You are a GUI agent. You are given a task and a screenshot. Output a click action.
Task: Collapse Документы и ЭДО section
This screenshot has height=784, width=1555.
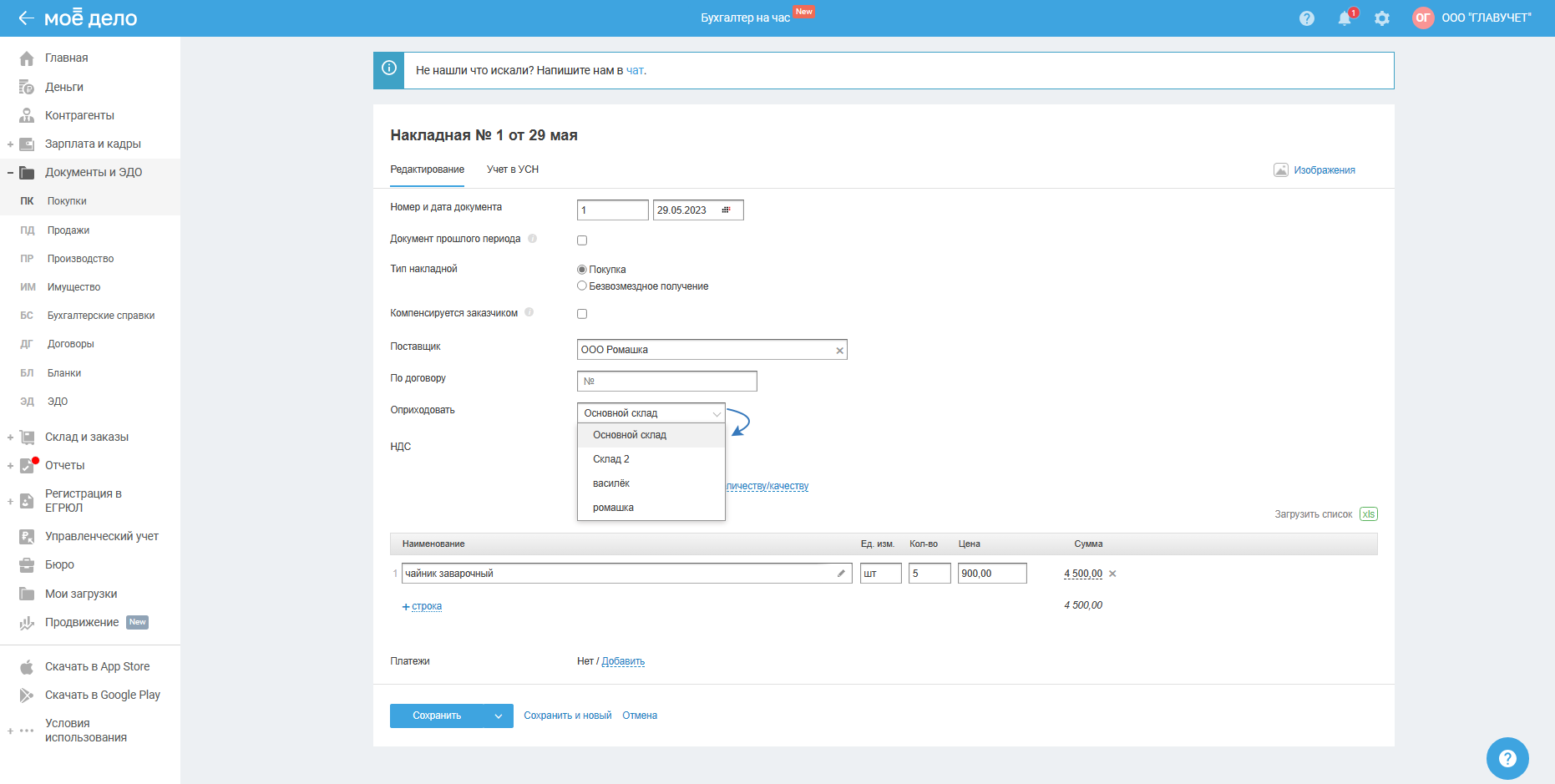click(10, 173)
